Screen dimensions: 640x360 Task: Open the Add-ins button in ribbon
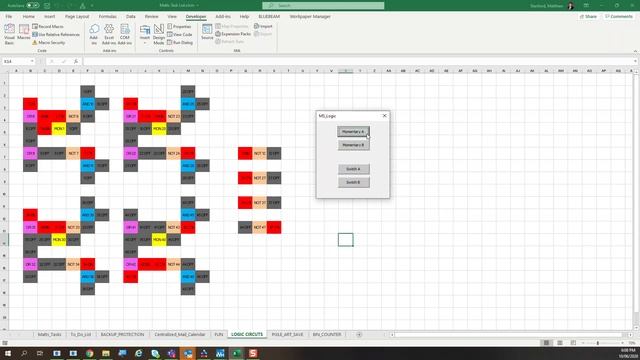[x=94, y=34]
